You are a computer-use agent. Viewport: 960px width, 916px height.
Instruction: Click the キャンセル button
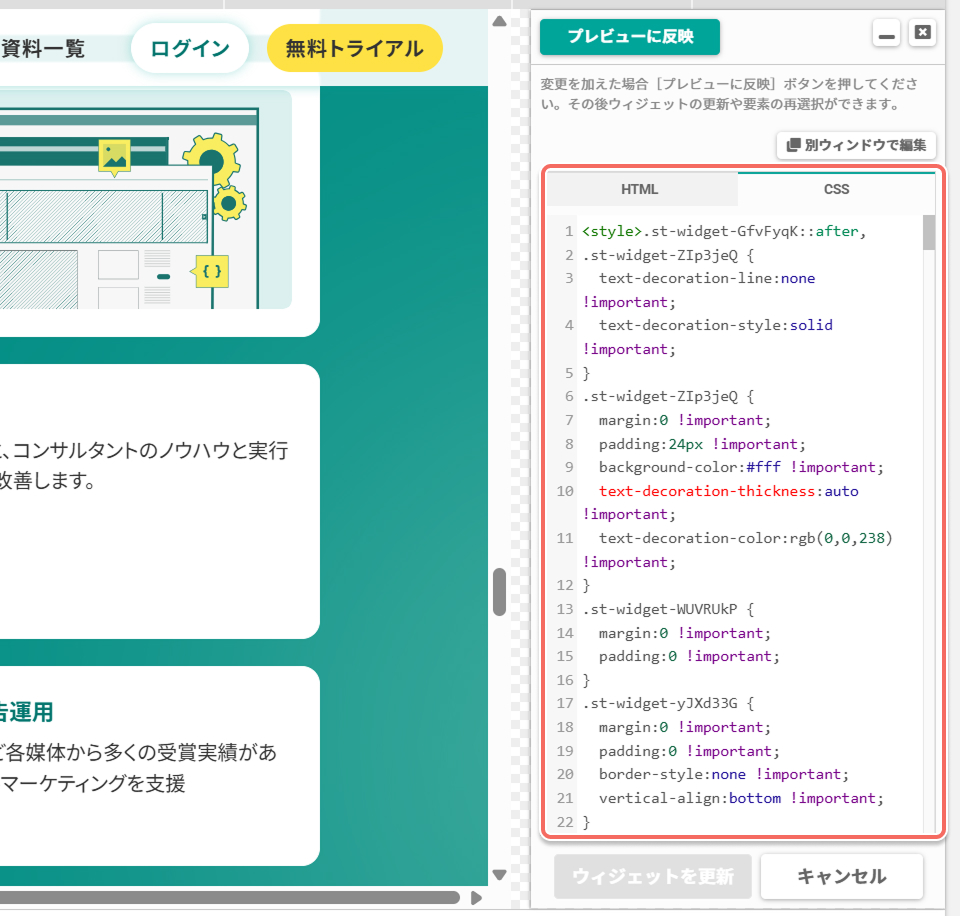842,876
